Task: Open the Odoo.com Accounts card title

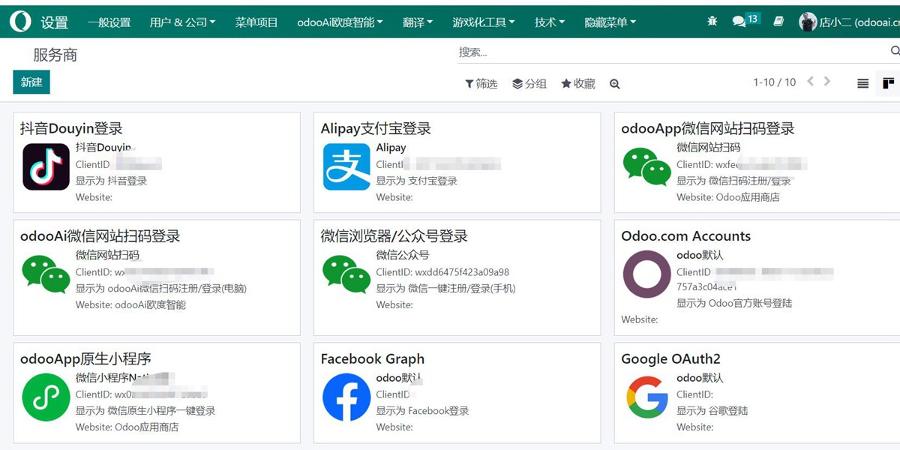Action: [685, 236]
